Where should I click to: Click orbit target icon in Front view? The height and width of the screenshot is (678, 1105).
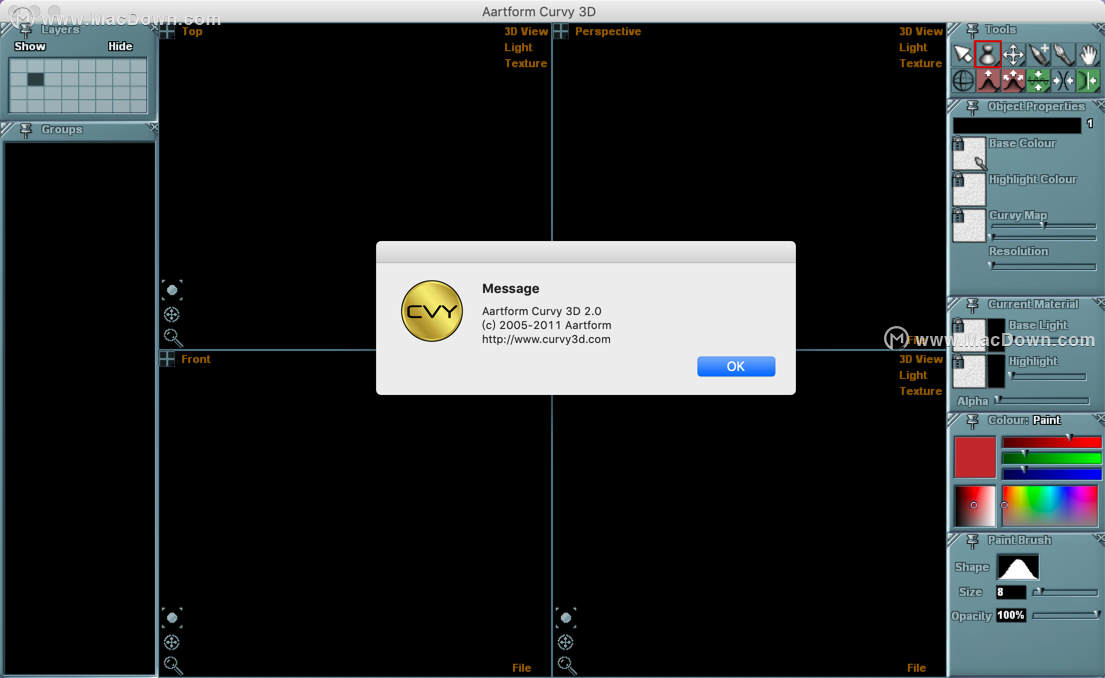pos(171,642)
